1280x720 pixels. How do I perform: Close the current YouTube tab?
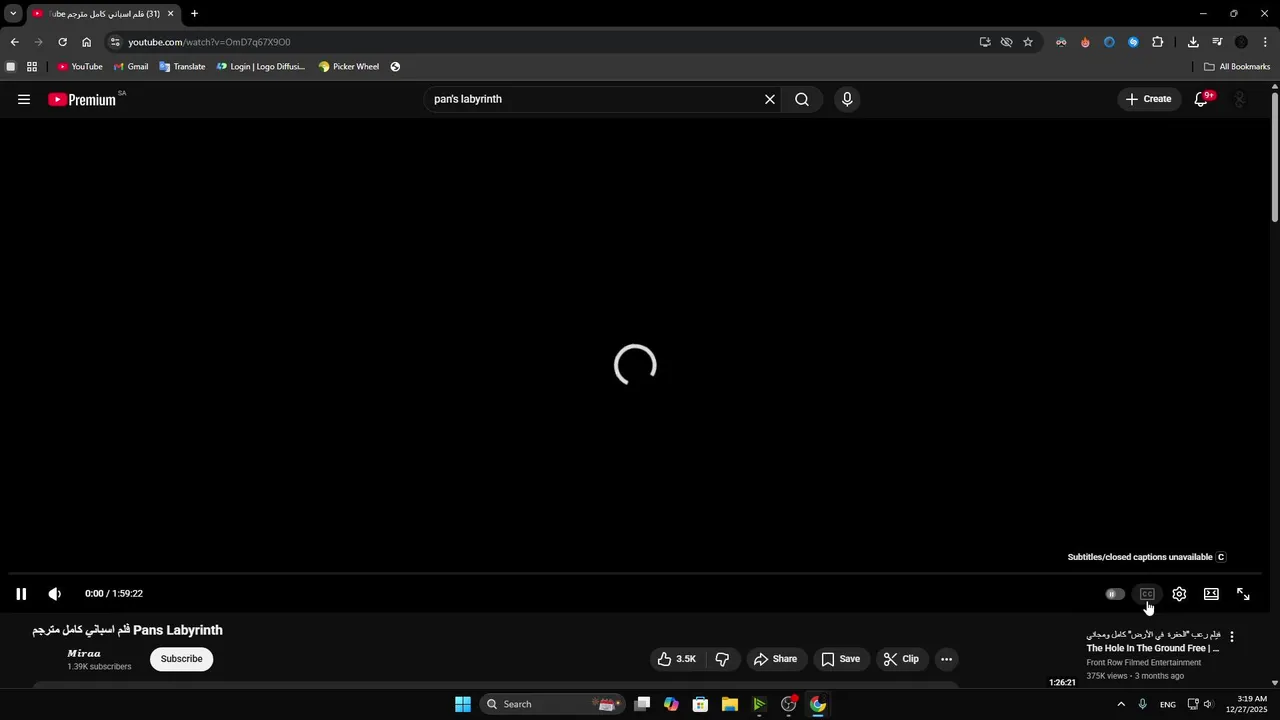click(170, 14)
